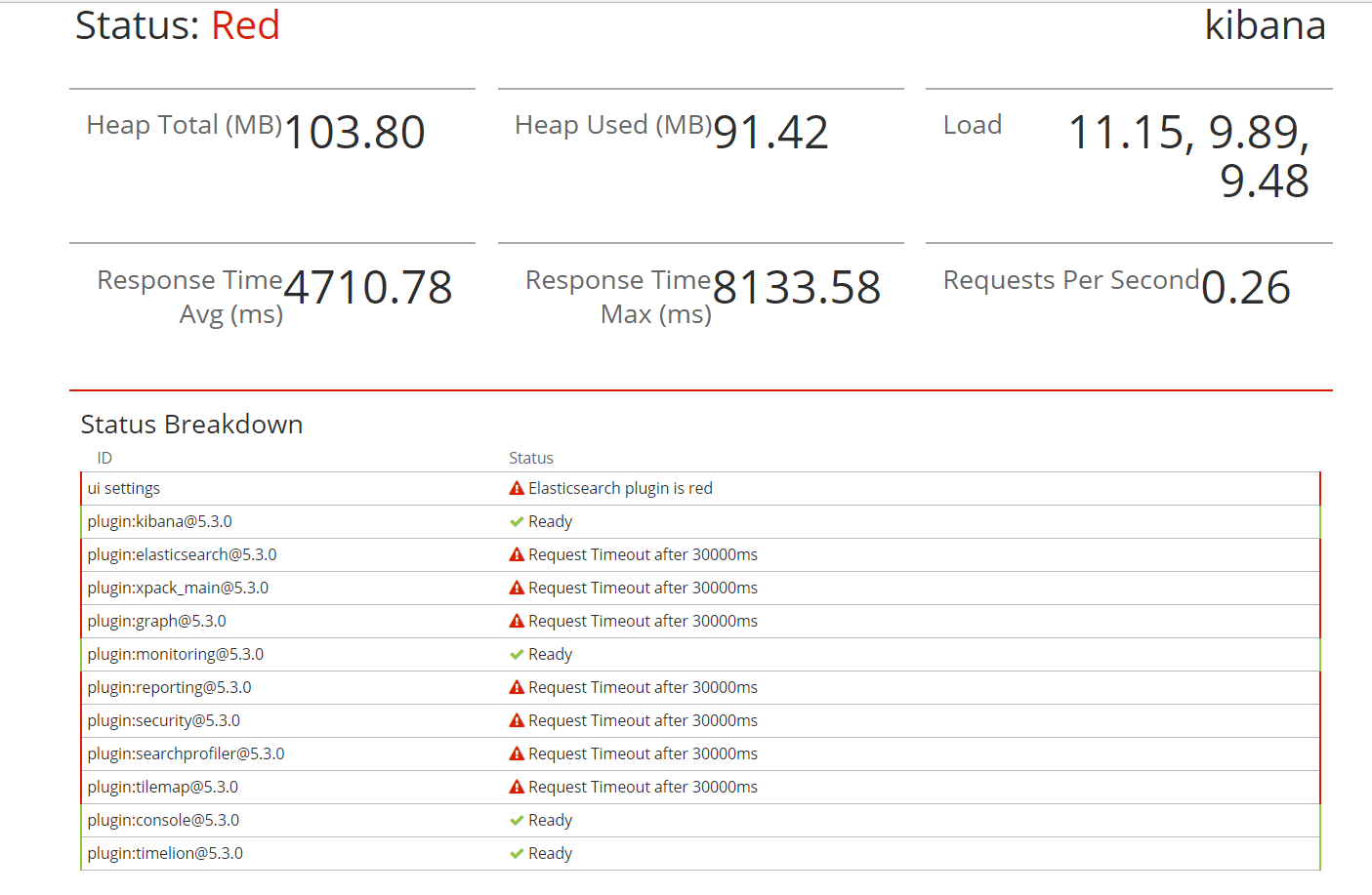Select the plugin:graph@5.3.0 ID text
The image size is (1372, 895).
pyautogui.click(x=157, y=621)
